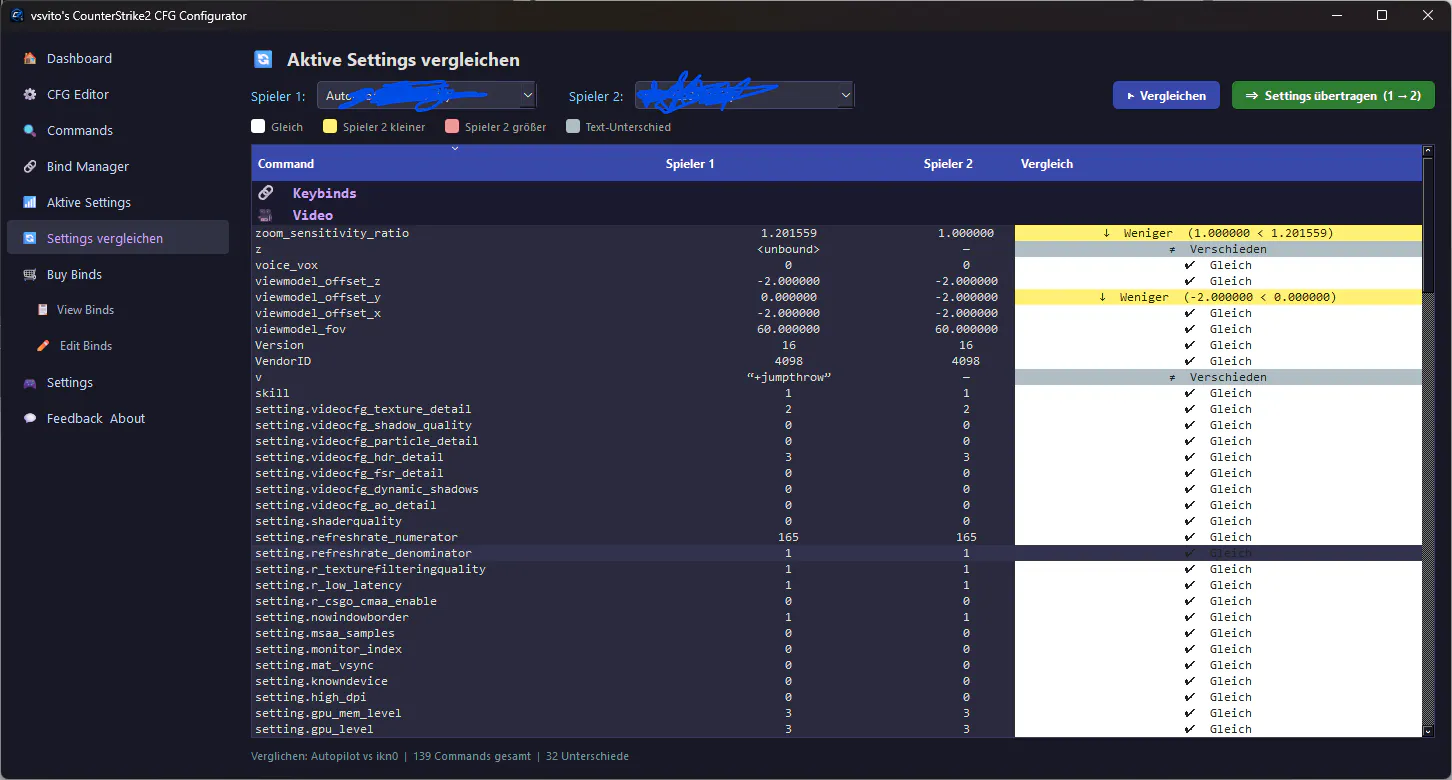The width and height of the screenshot is (1452, 780).
Task: Click the 32 Unterschiede status text
Action: (x=587, y=756)
